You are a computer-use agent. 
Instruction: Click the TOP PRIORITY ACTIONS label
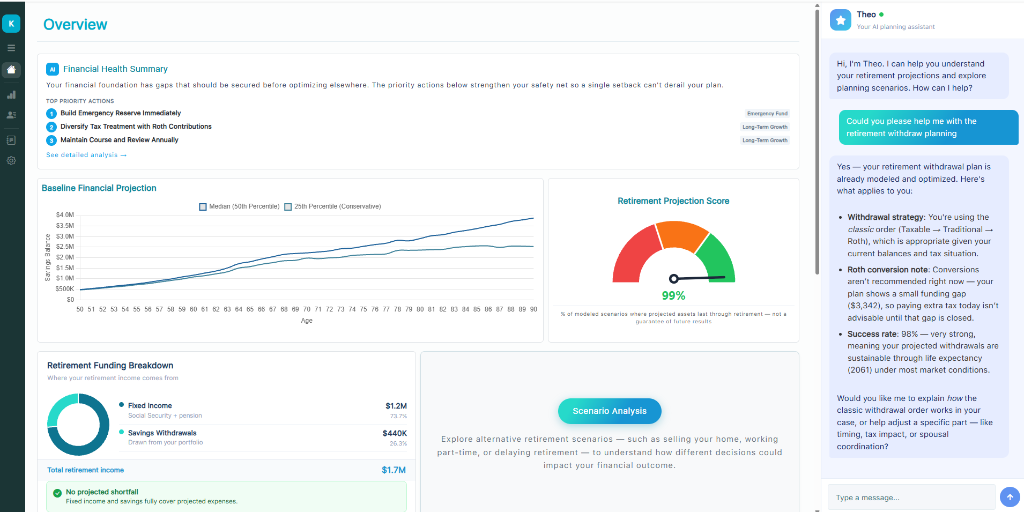tap(80, 101)
